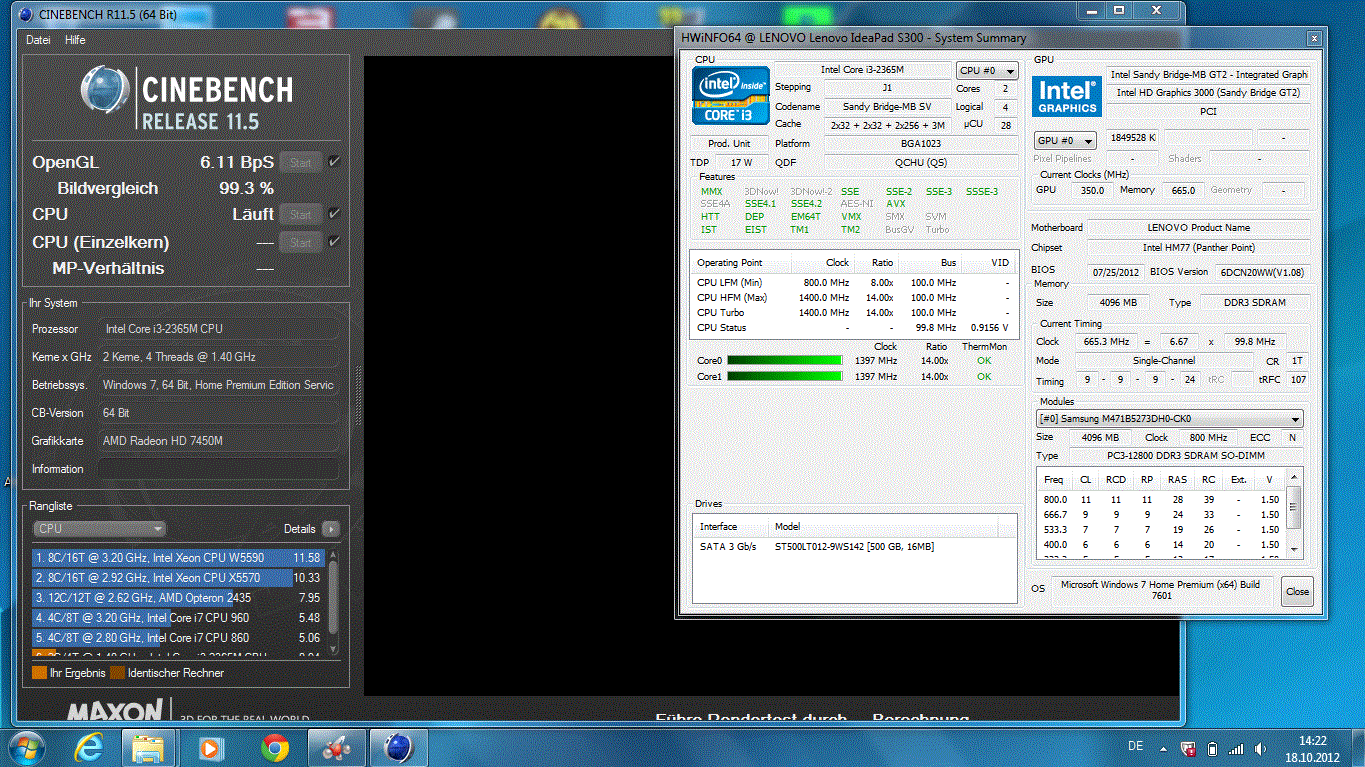
Task: Click the Intel Core i3 logo in HWiNFO64
Action: (731, 96)
